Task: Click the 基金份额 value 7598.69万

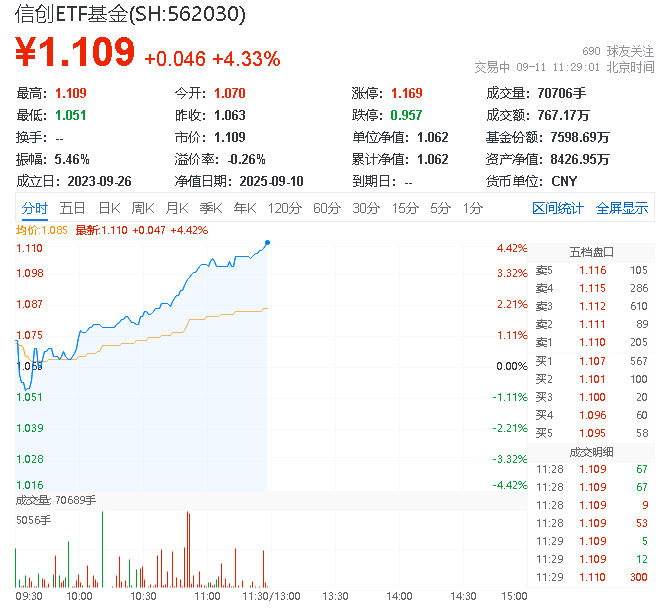Action: (580, 137)
